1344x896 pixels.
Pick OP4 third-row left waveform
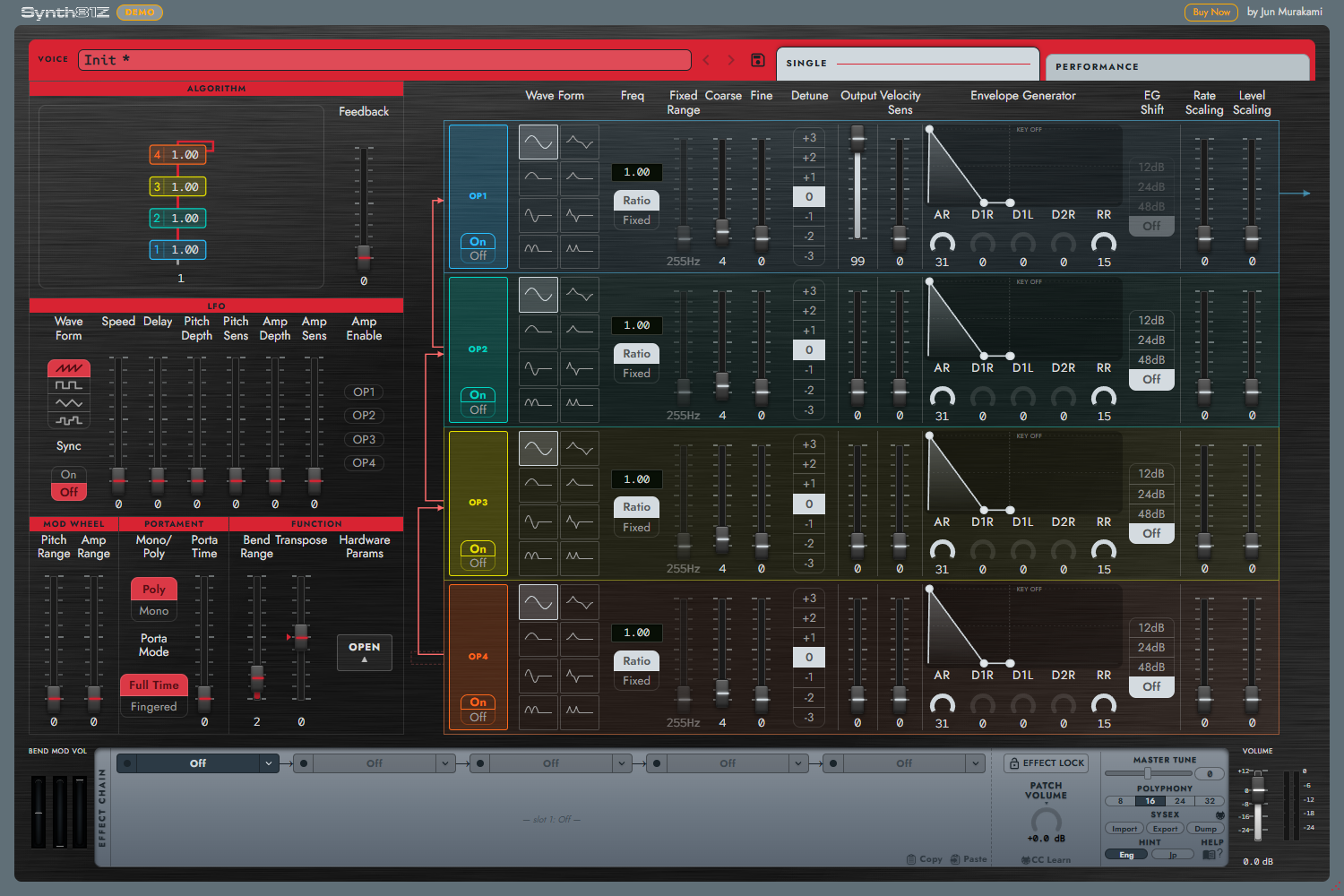click(x=538, y=676)
